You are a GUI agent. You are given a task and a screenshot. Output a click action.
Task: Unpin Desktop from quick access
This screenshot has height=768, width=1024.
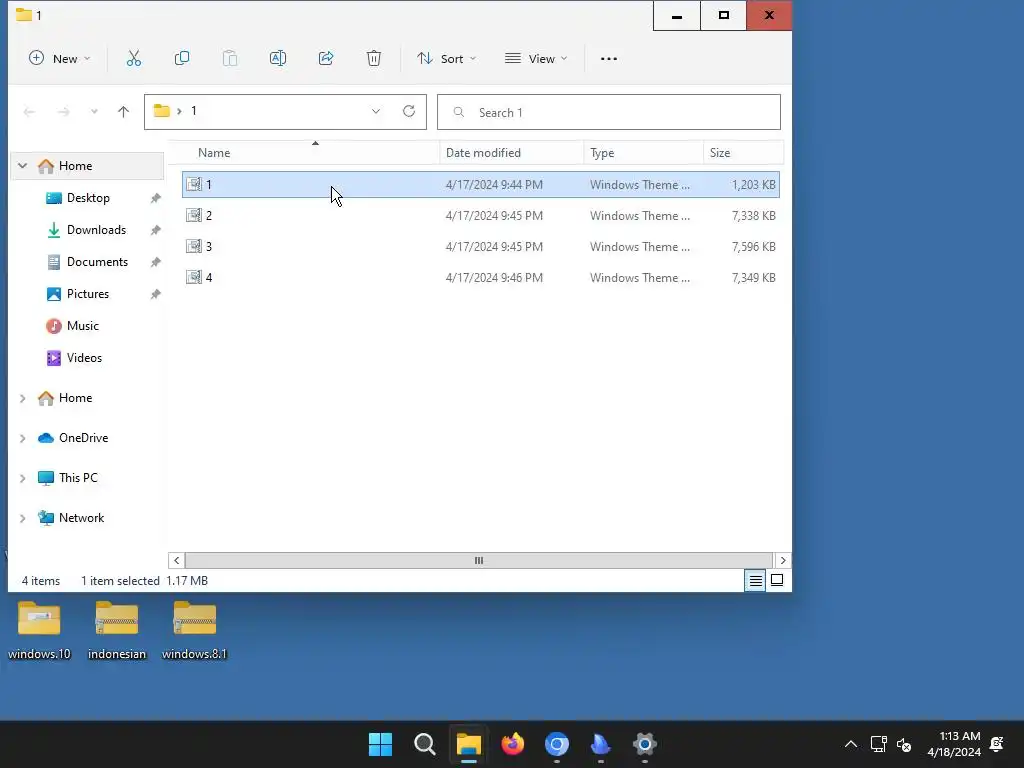(x=155, y=198)
